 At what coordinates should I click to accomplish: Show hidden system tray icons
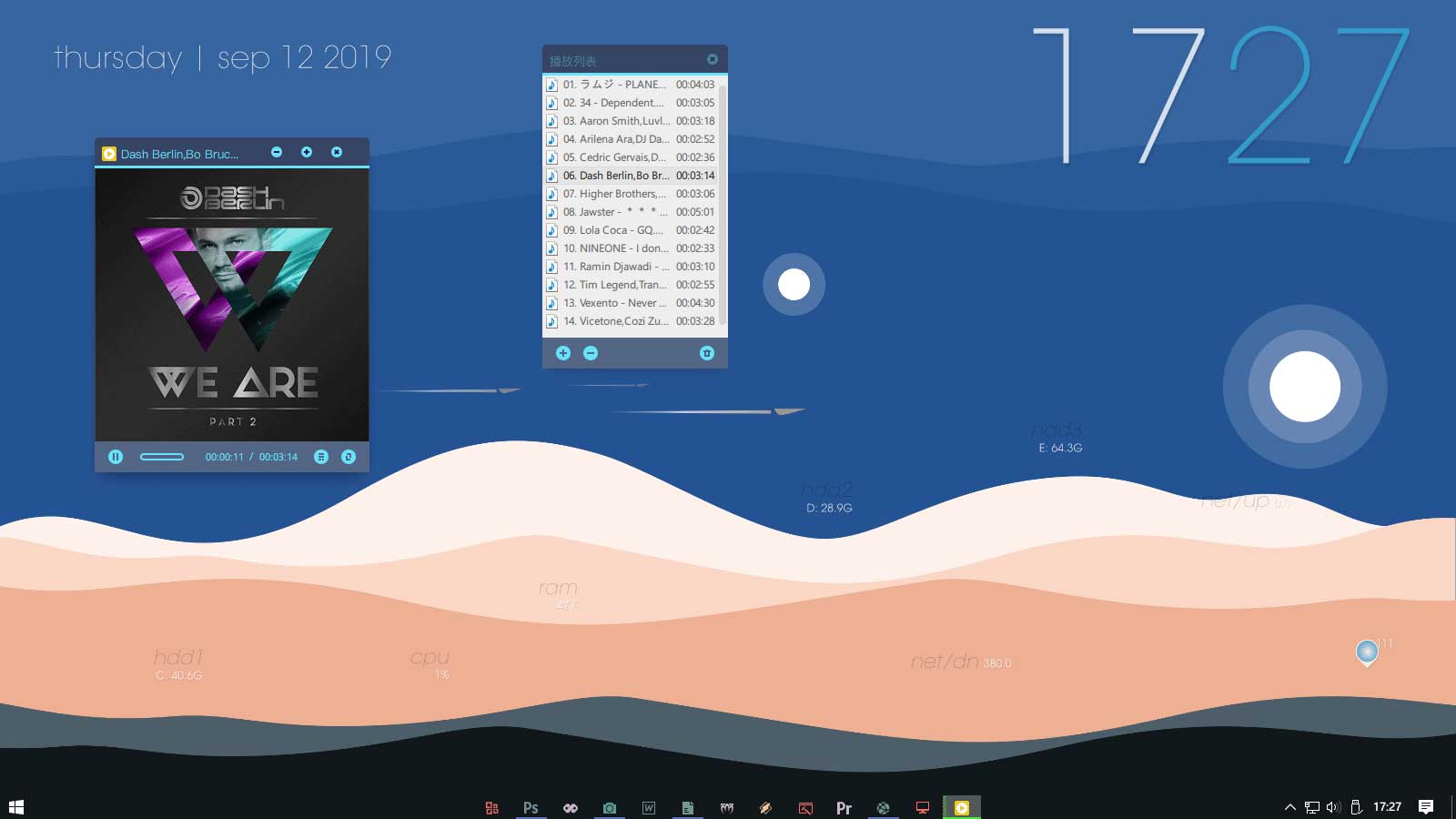(1289, 807)
